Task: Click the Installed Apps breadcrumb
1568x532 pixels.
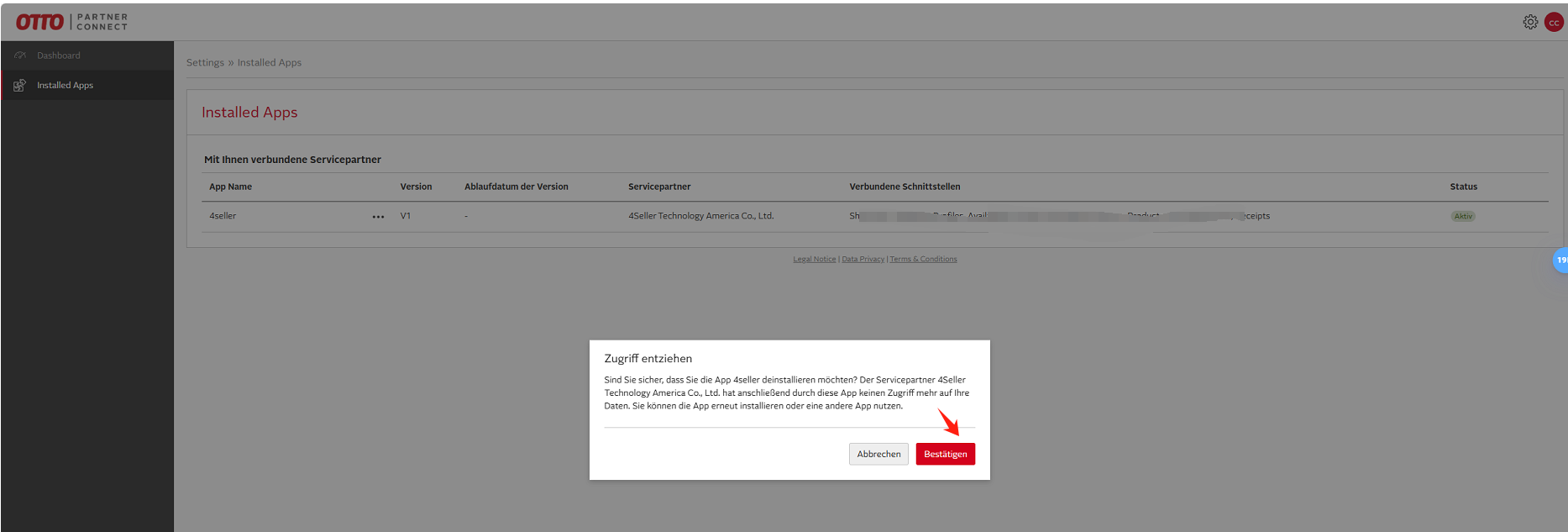Action: [269, 62]
